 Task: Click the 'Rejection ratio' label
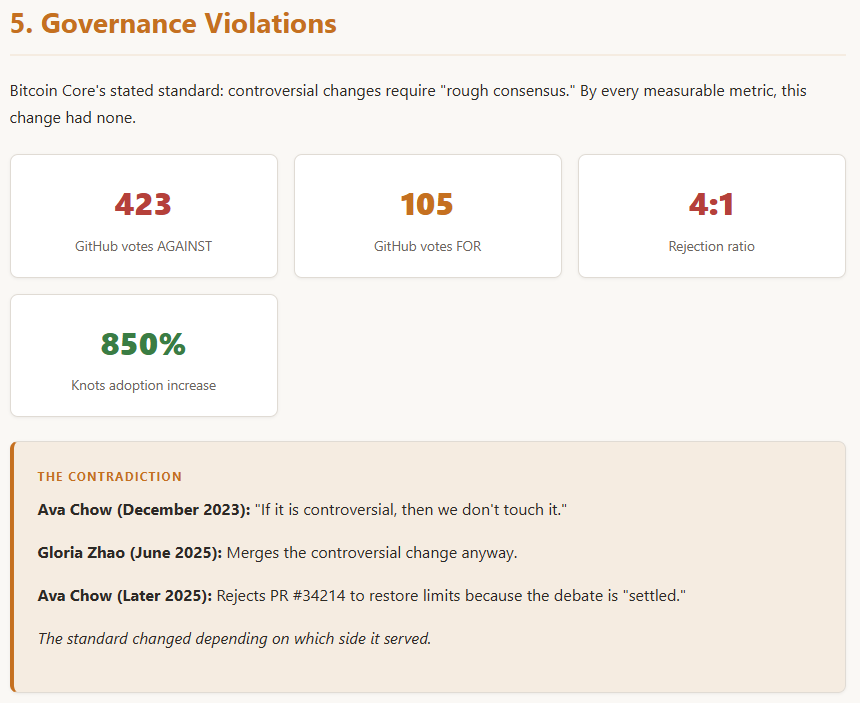coord(711,246)
